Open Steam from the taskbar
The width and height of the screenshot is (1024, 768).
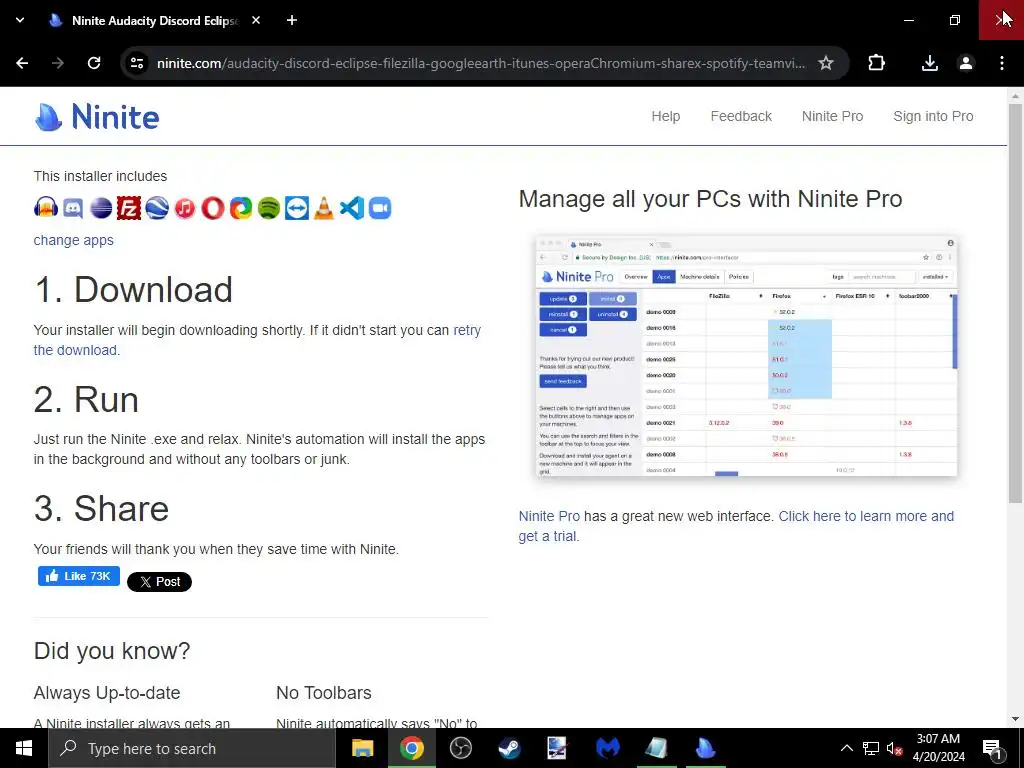[509, 748]
